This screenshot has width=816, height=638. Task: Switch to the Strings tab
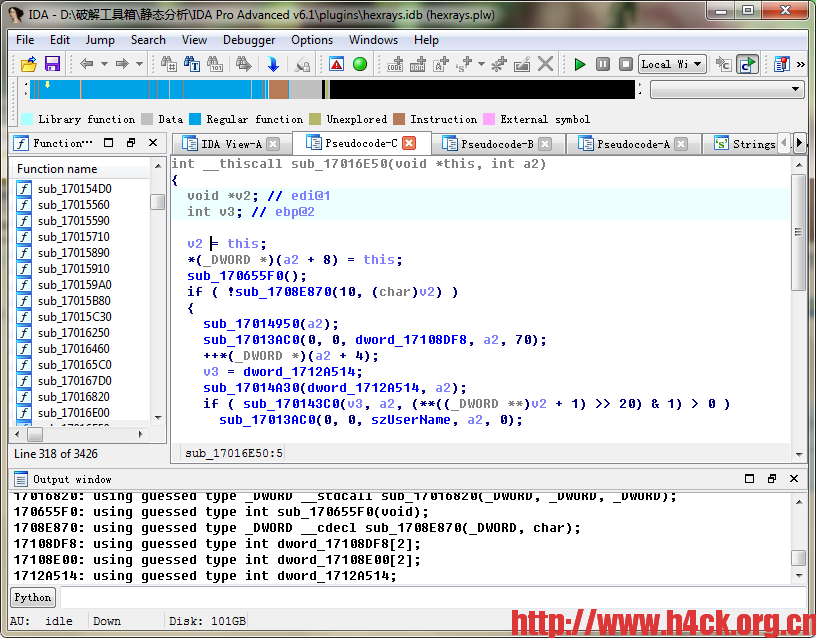click(x=745, y=144)
